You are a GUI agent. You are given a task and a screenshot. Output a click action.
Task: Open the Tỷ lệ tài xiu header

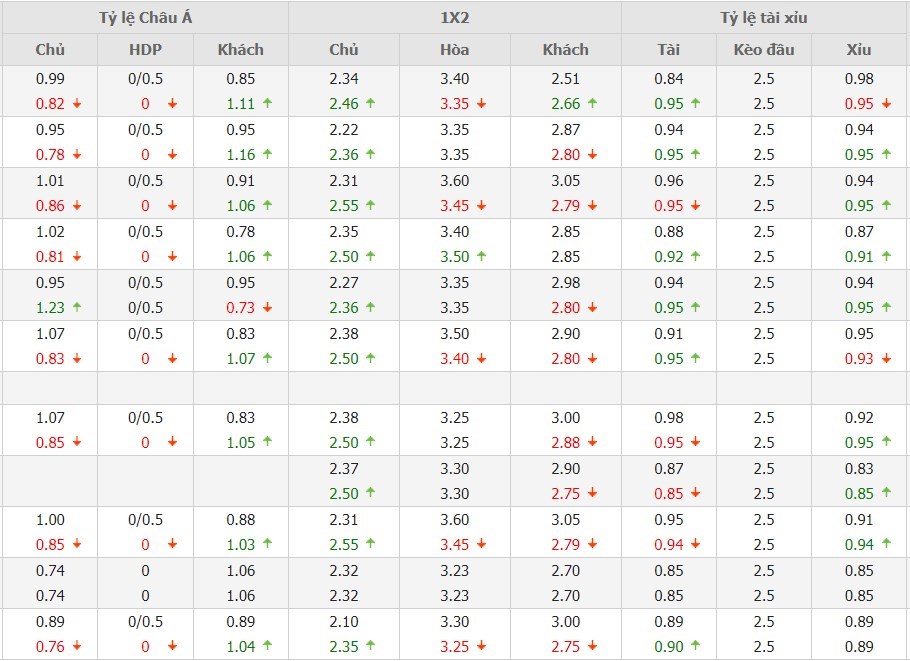(764, 18)
